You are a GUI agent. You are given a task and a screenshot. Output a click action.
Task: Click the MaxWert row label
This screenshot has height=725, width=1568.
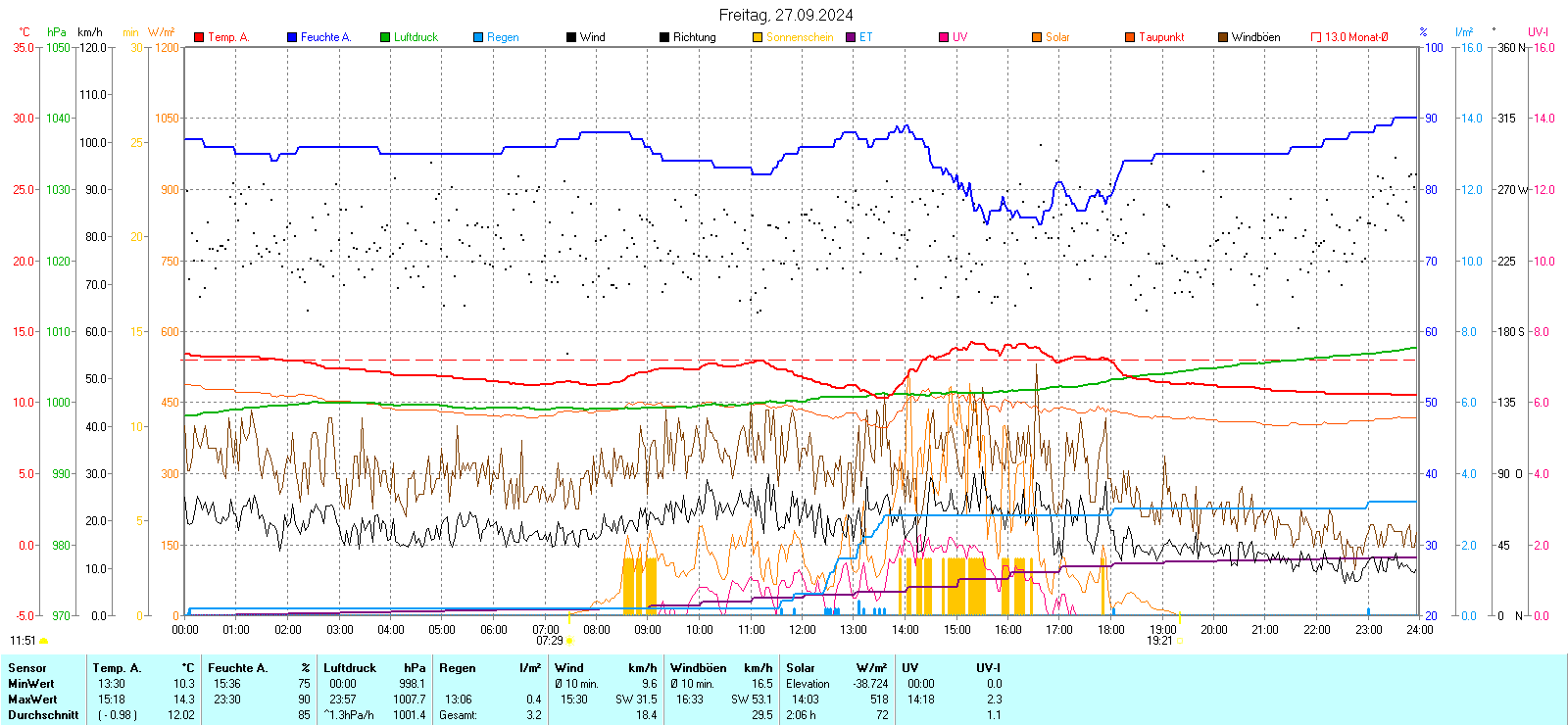coord(32,700)
